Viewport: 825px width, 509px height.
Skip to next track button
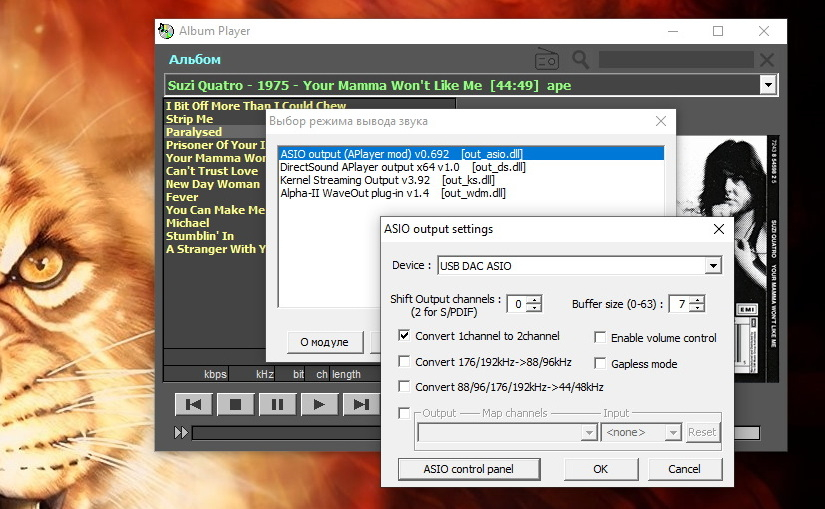[x=361, y=404]
